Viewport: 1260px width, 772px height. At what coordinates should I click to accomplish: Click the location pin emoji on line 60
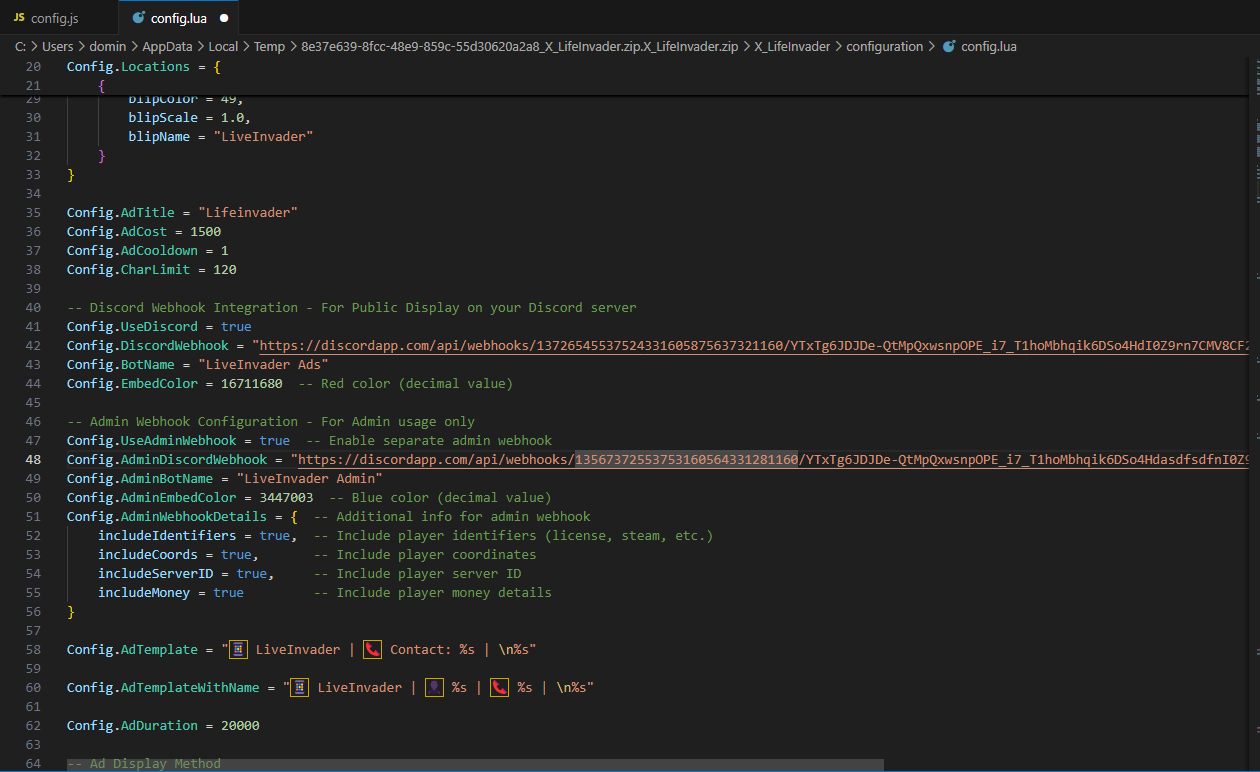[x=434, y=688]
